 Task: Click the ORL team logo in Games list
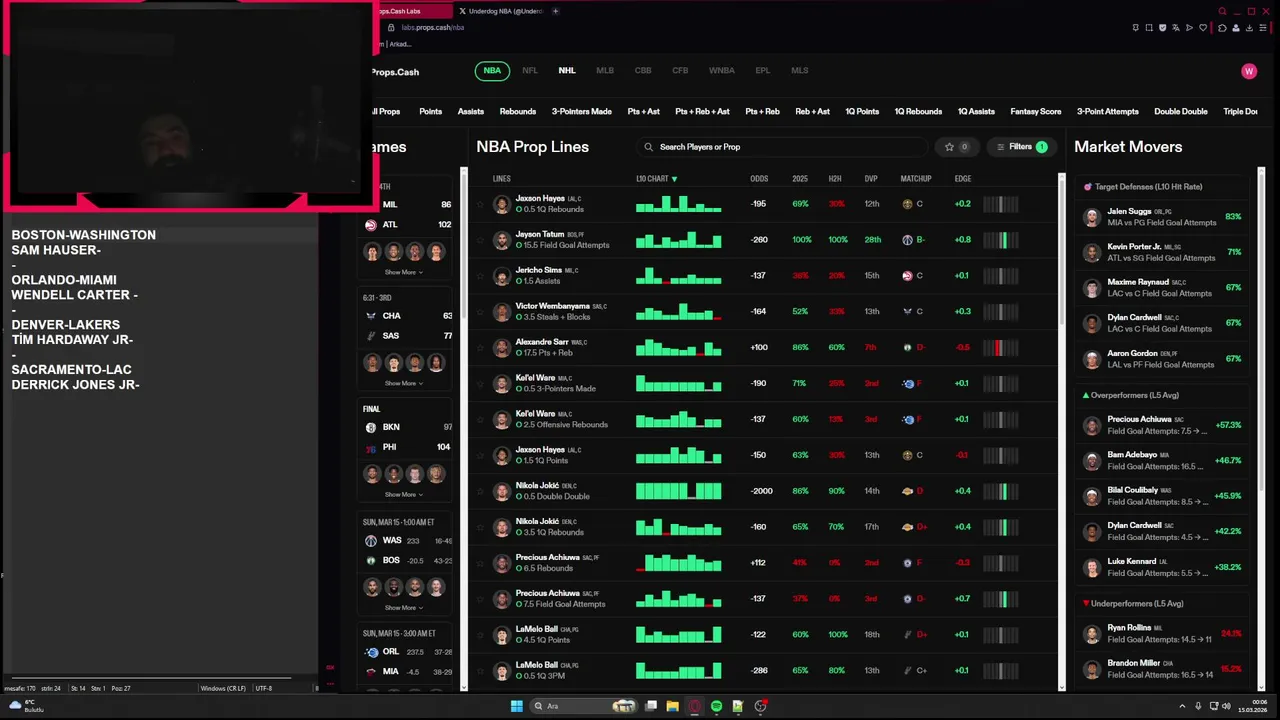point(371,652)
